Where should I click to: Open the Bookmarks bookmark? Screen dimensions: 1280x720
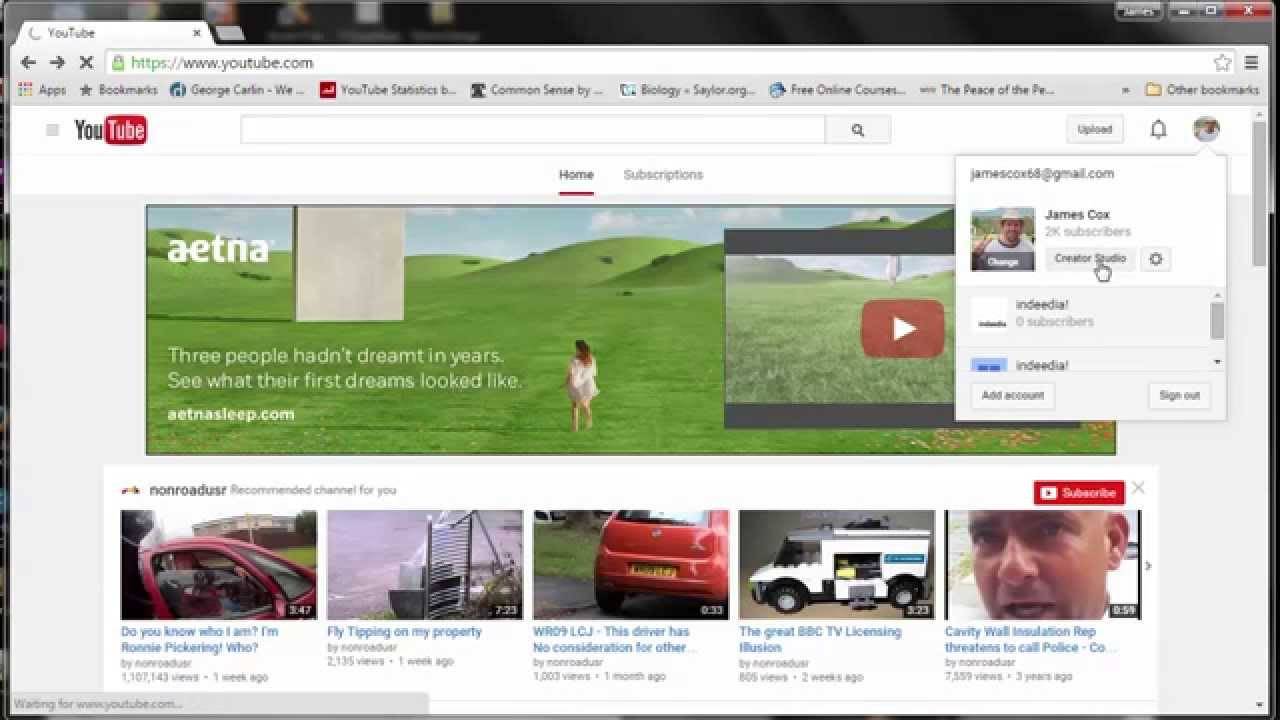pyautogui.click(x=118, y=90)
